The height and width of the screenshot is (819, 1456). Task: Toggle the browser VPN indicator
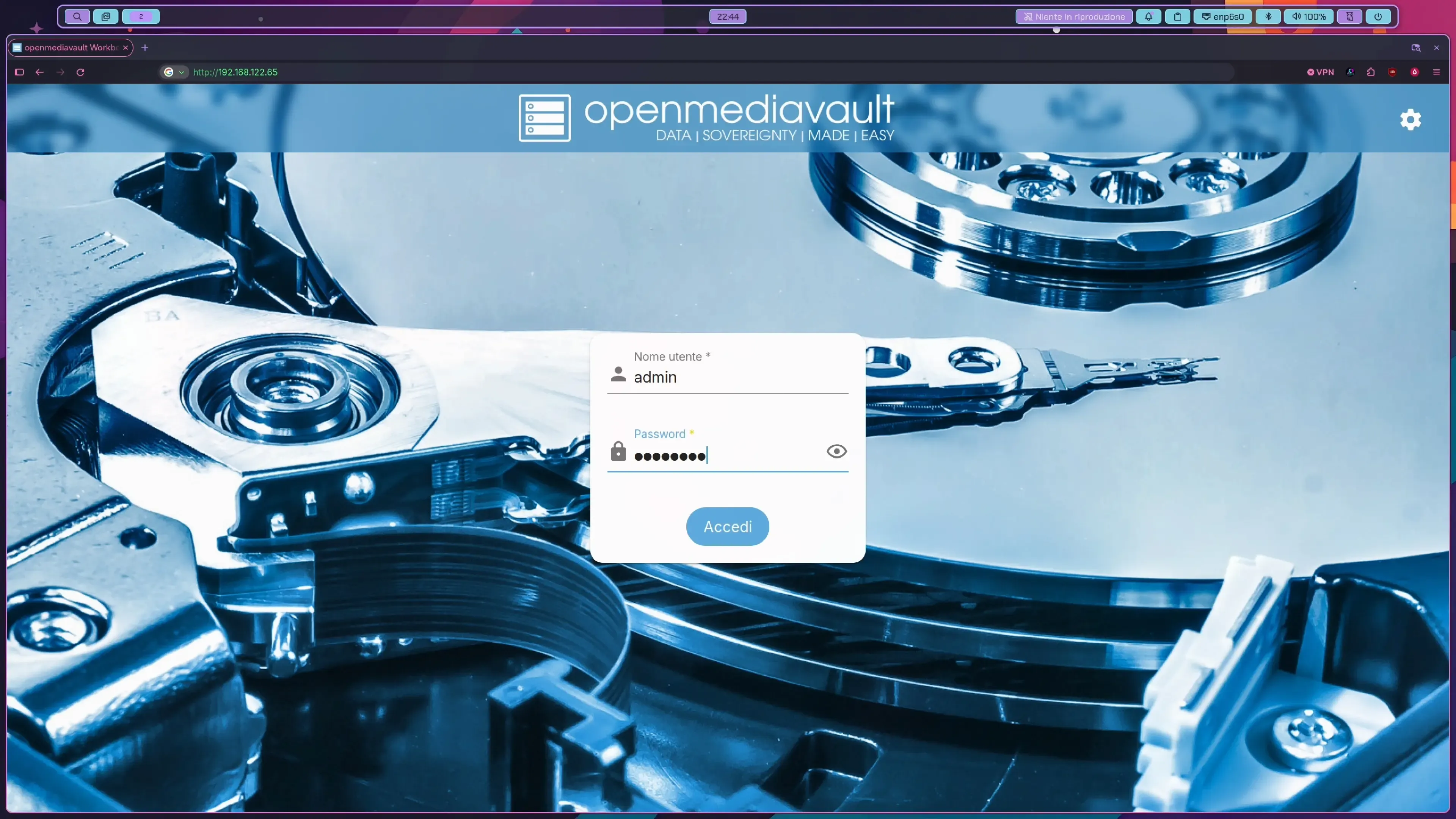[x=1320, y=72]
